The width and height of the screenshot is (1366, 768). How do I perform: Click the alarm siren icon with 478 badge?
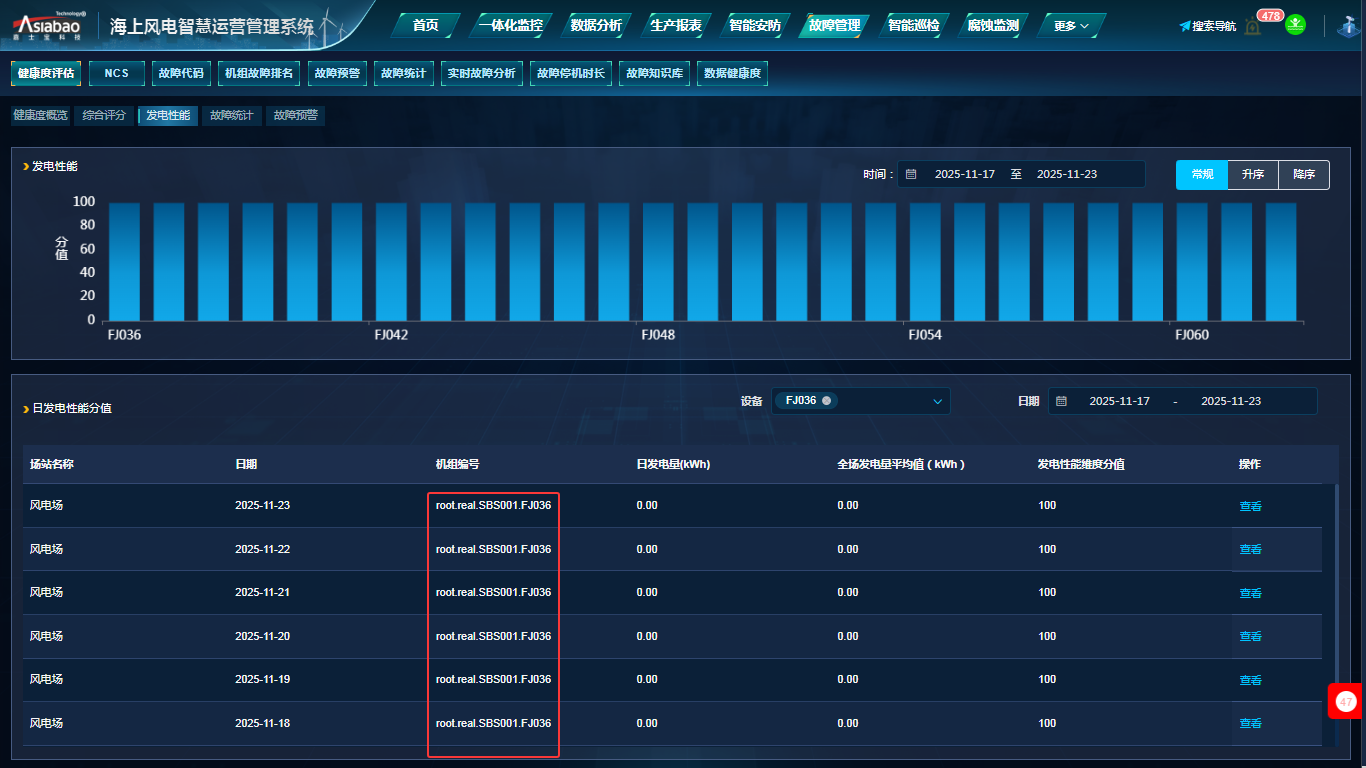pyautogui.click(x=1253, y=26)
